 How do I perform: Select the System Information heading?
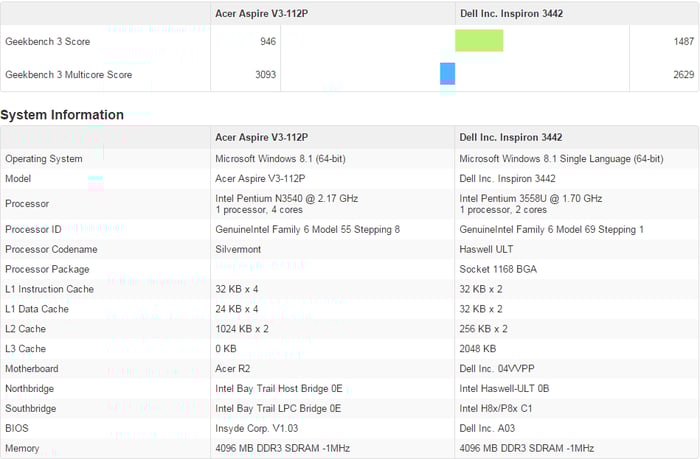62,115
